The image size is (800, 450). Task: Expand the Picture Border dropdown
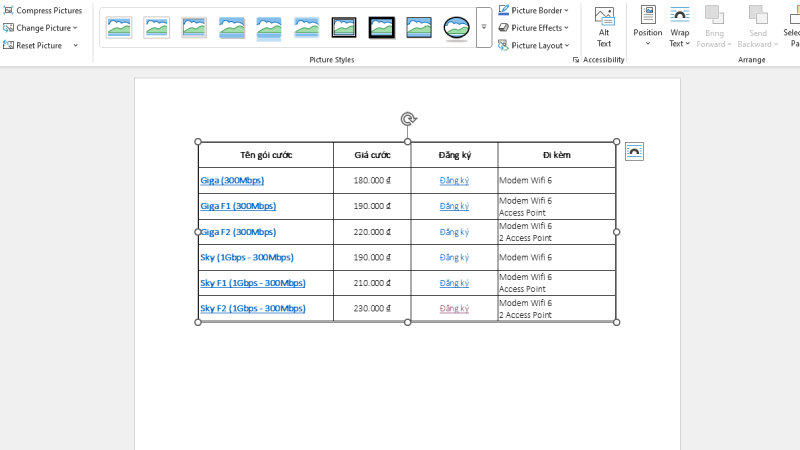533,10
